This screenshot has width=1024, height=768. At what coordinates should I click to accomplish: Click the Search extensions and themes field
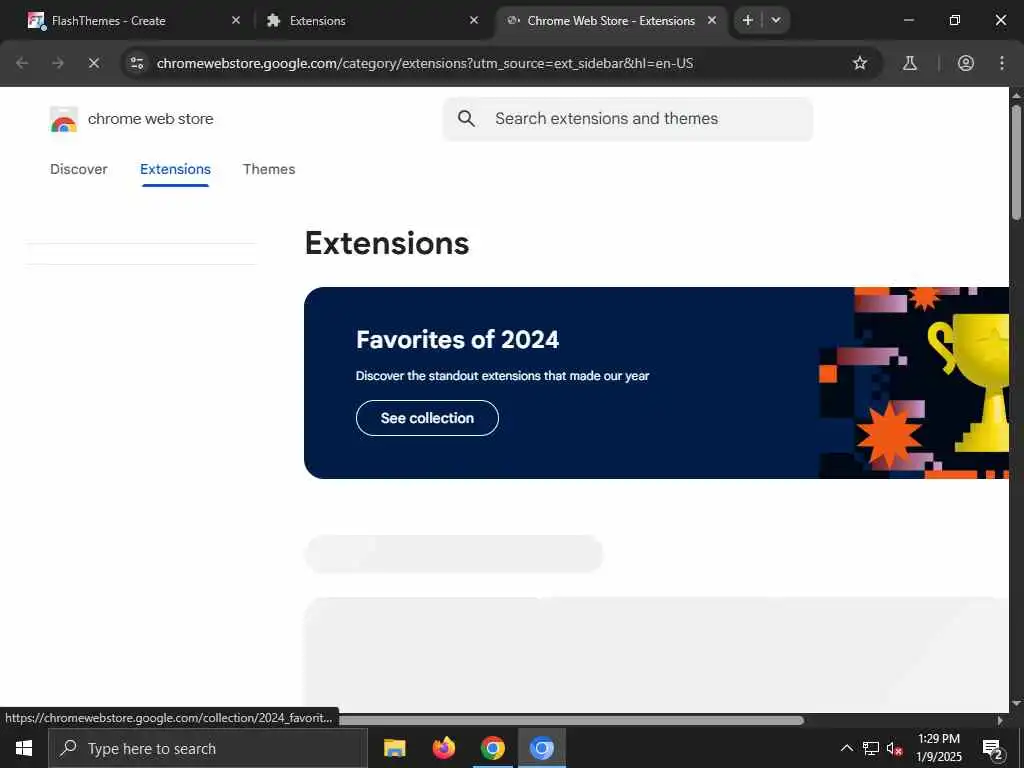[627, 119]
